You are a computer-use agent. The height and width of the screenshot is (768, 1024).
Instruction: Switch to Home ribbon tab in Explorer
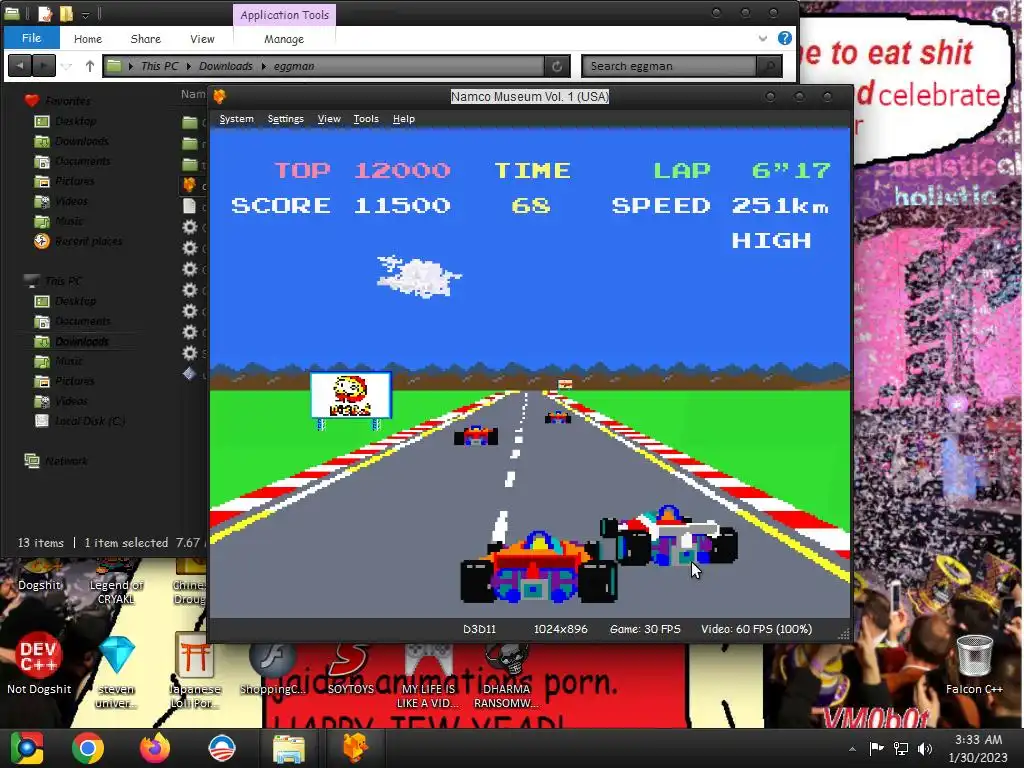coord(88,39)
